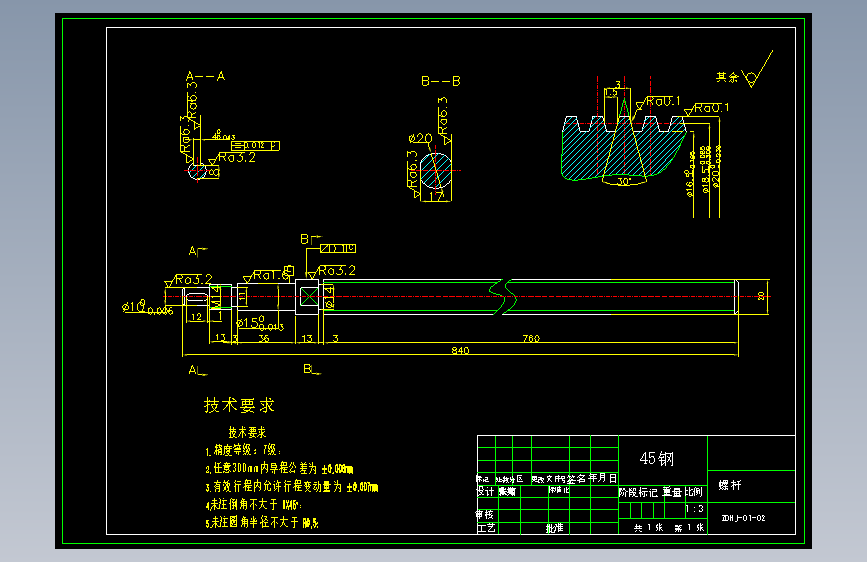The width and height of the screenshot is (867, 562).
Task: Click the 1:3 scale cell
Action: click(x=695, y=509)
